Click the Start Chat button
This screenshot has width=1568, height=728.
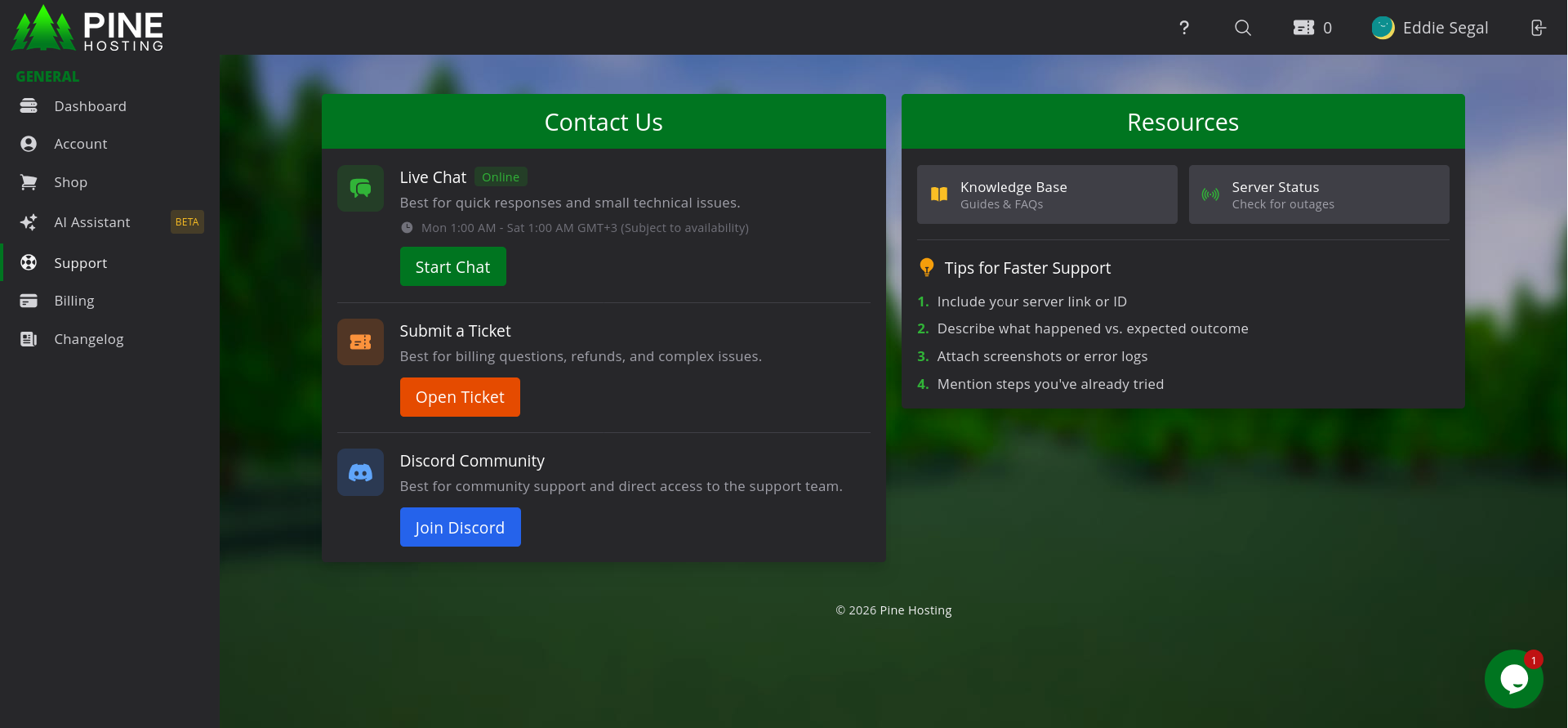(453, 266)
